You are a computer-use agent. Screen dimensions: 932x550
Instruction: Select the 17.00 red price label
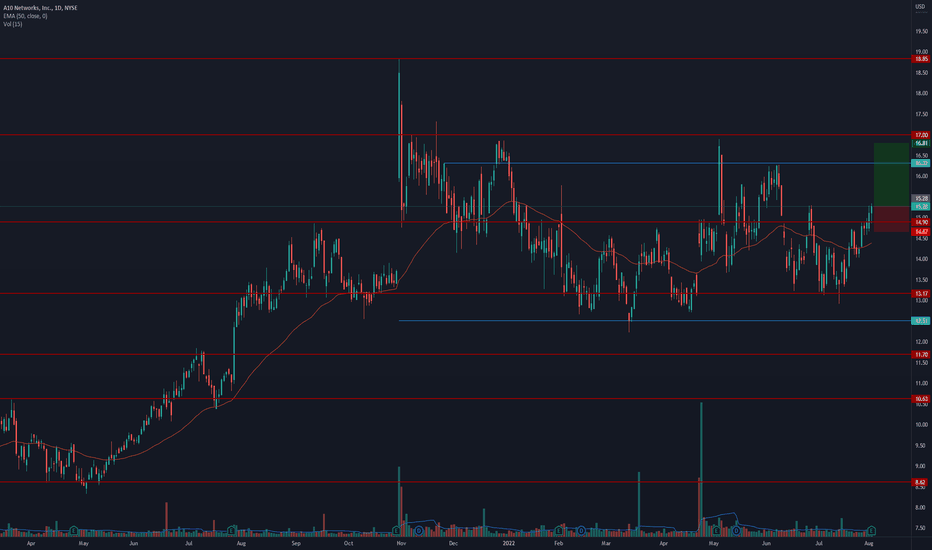(921, 135)
